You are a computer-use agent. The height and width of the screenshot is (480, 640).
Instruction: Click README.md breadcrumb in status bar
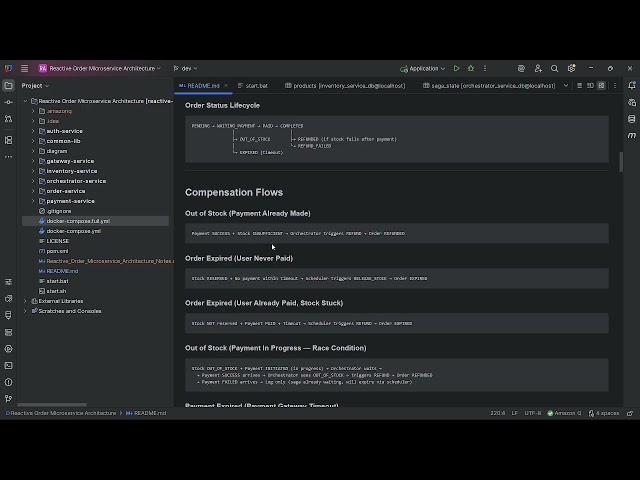[146, 413]
